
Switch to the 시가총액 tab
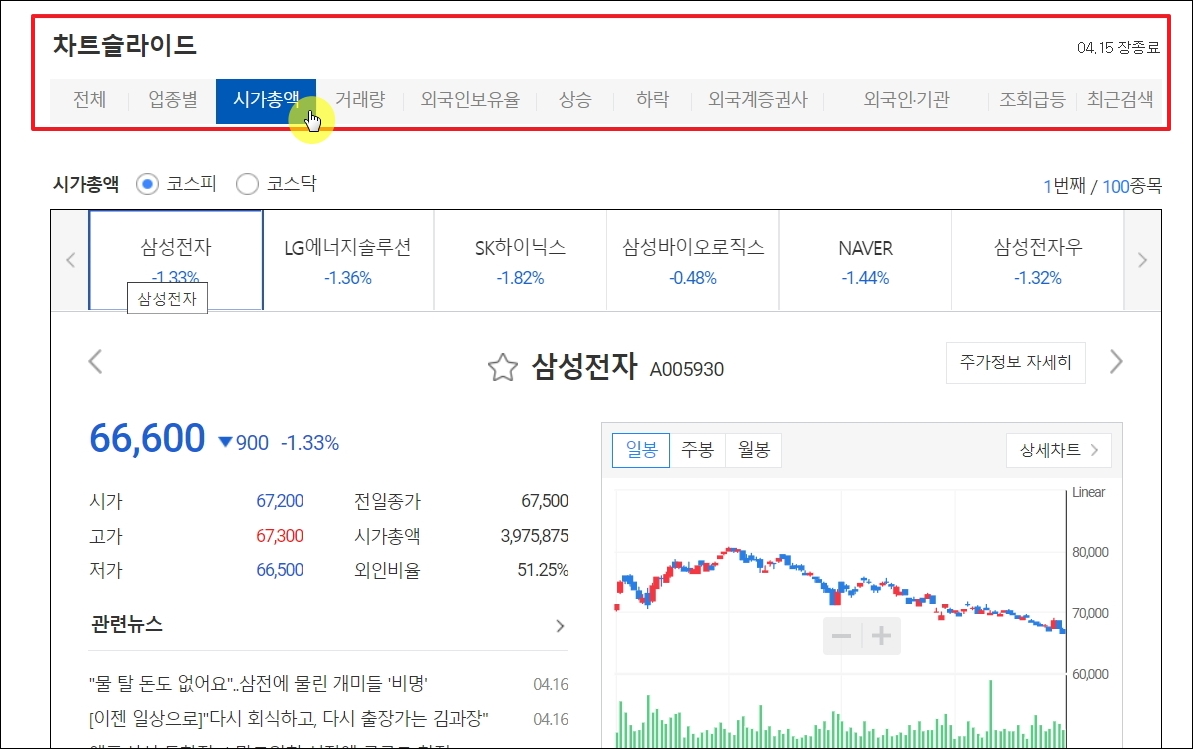point(266,100)
